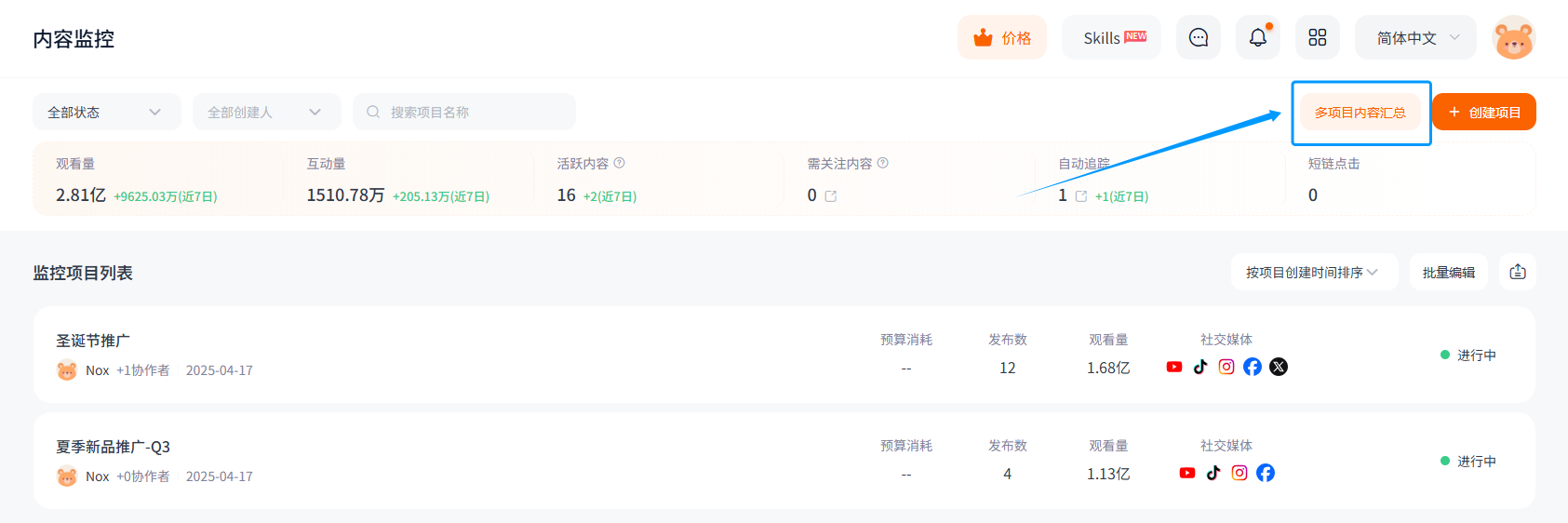Click the 创建项目 button
This screenshot has height=523, width=1568.
(1484, 112)
